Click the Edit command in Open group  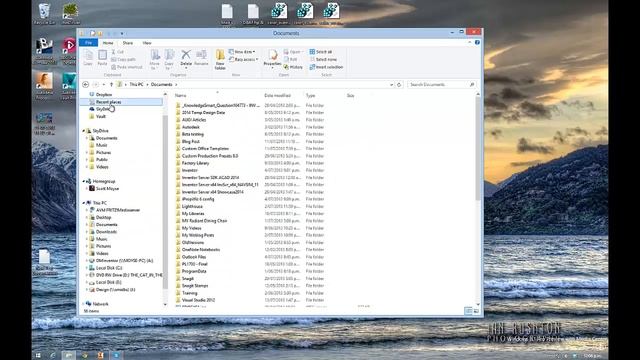[290, 59]
